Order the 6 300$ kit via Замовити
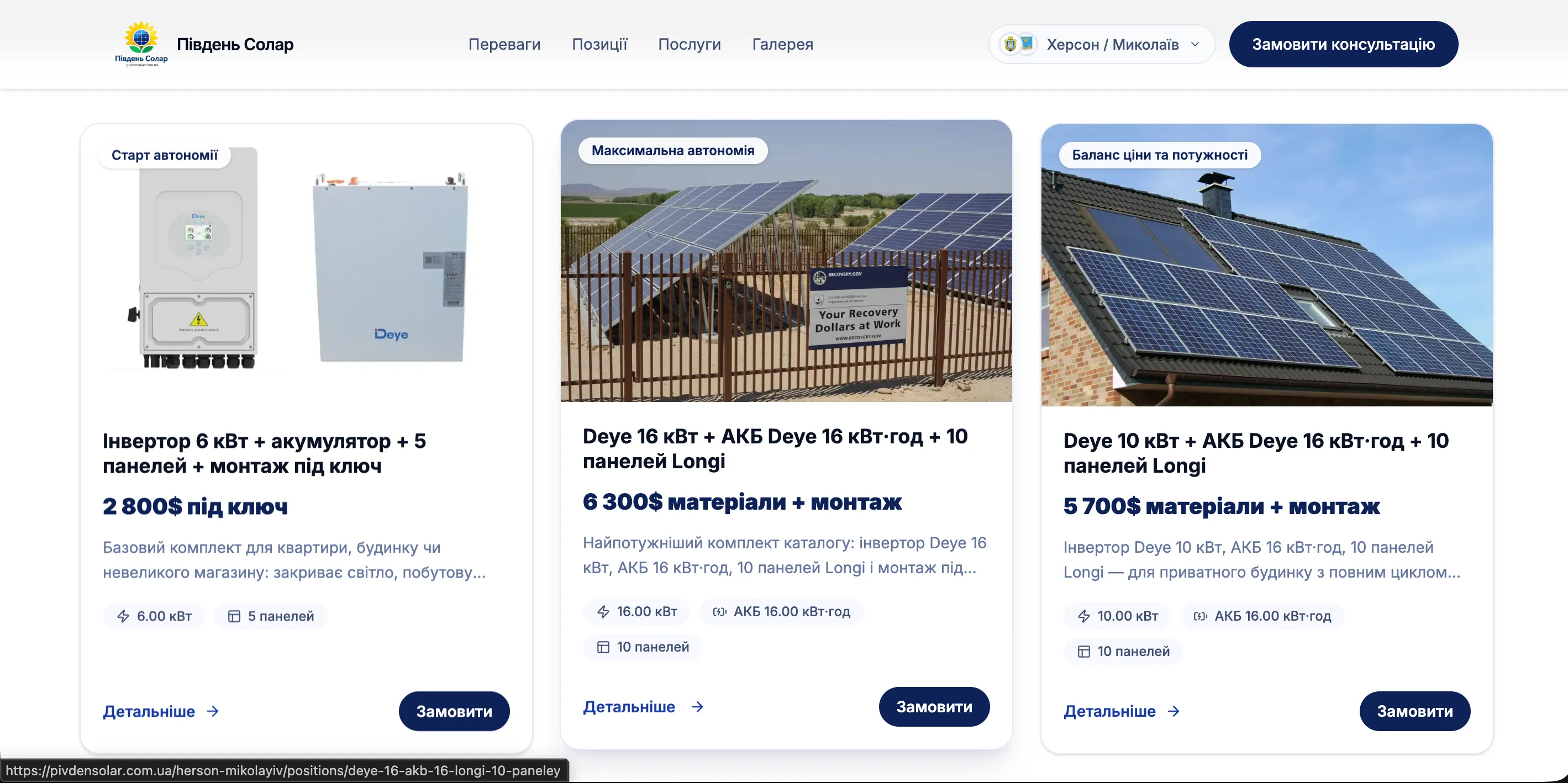 click(x=934, y=706)
